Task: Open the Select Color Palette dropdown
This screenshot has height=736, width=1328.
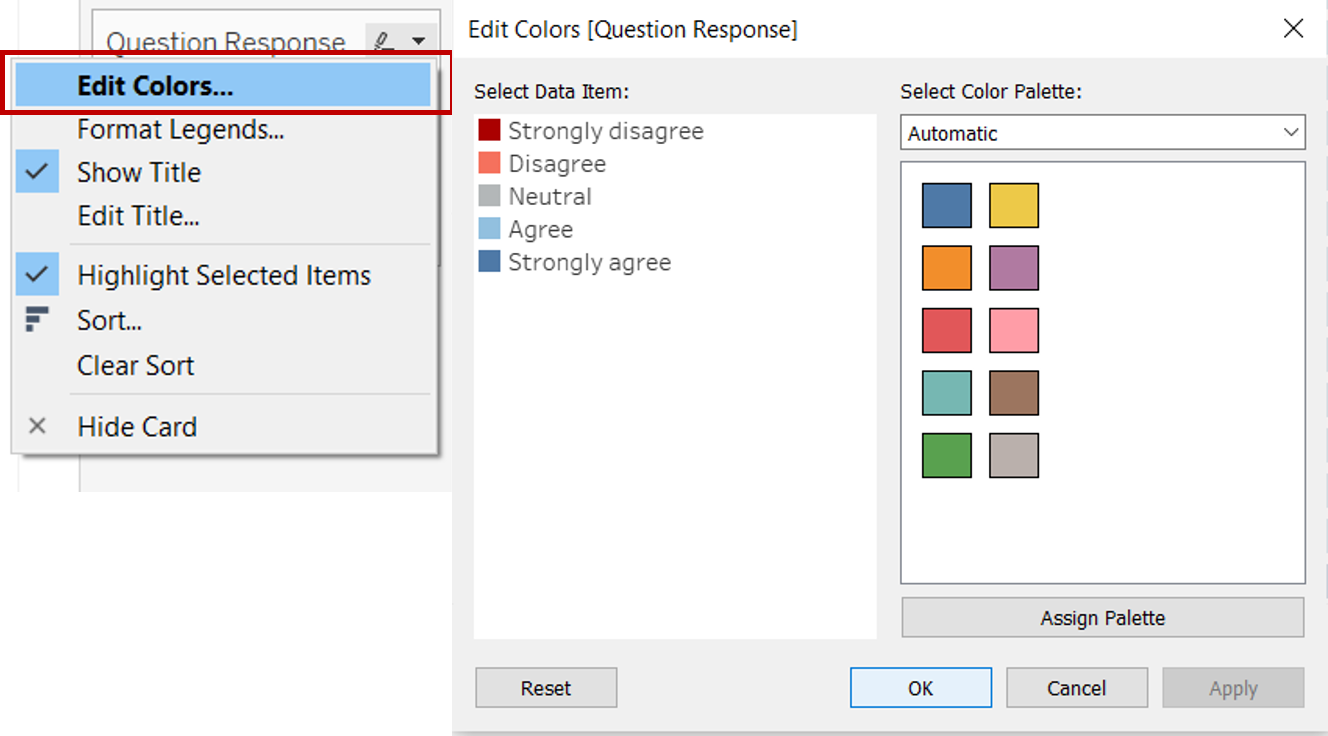Action: pos(1102,133)
